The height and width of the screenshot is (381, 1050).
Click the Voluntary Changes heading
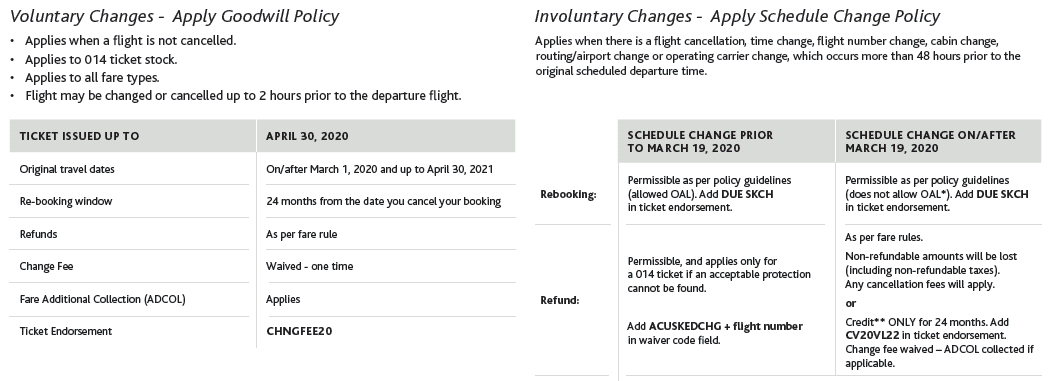(175, 16)
